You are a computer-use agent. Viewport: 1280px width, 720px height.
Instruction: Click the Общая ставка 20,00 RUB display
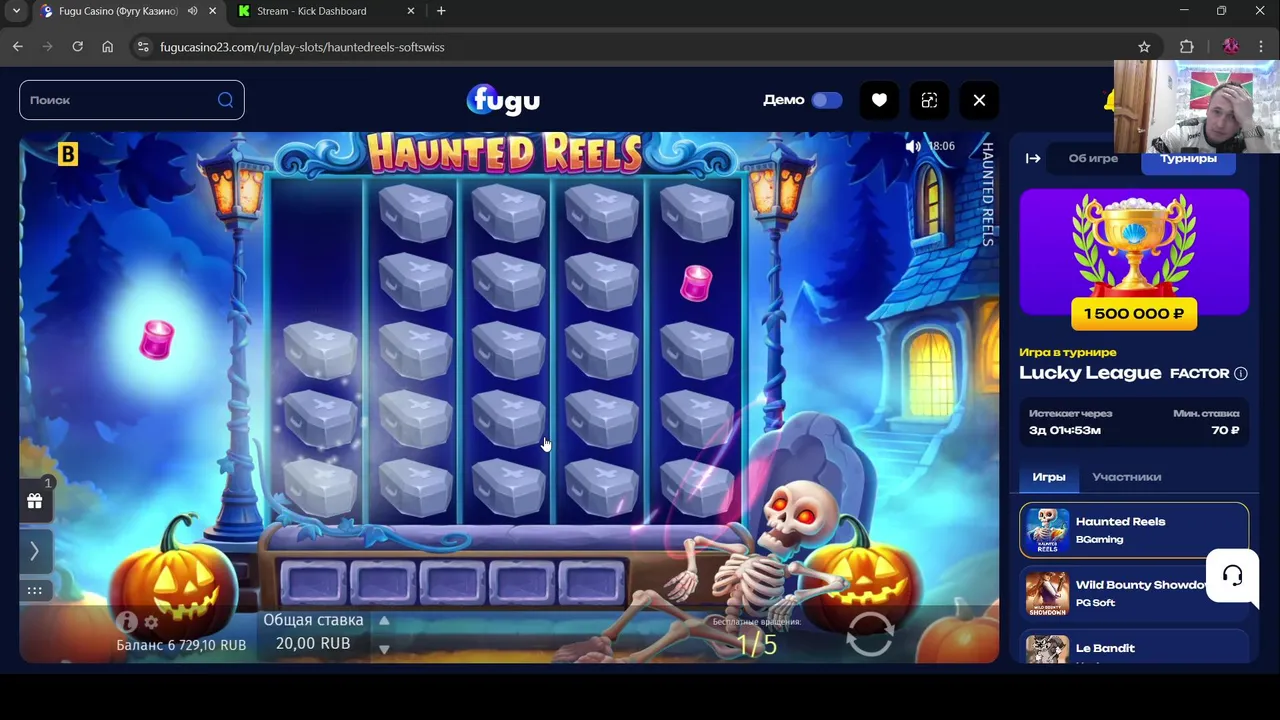[313, 632]
